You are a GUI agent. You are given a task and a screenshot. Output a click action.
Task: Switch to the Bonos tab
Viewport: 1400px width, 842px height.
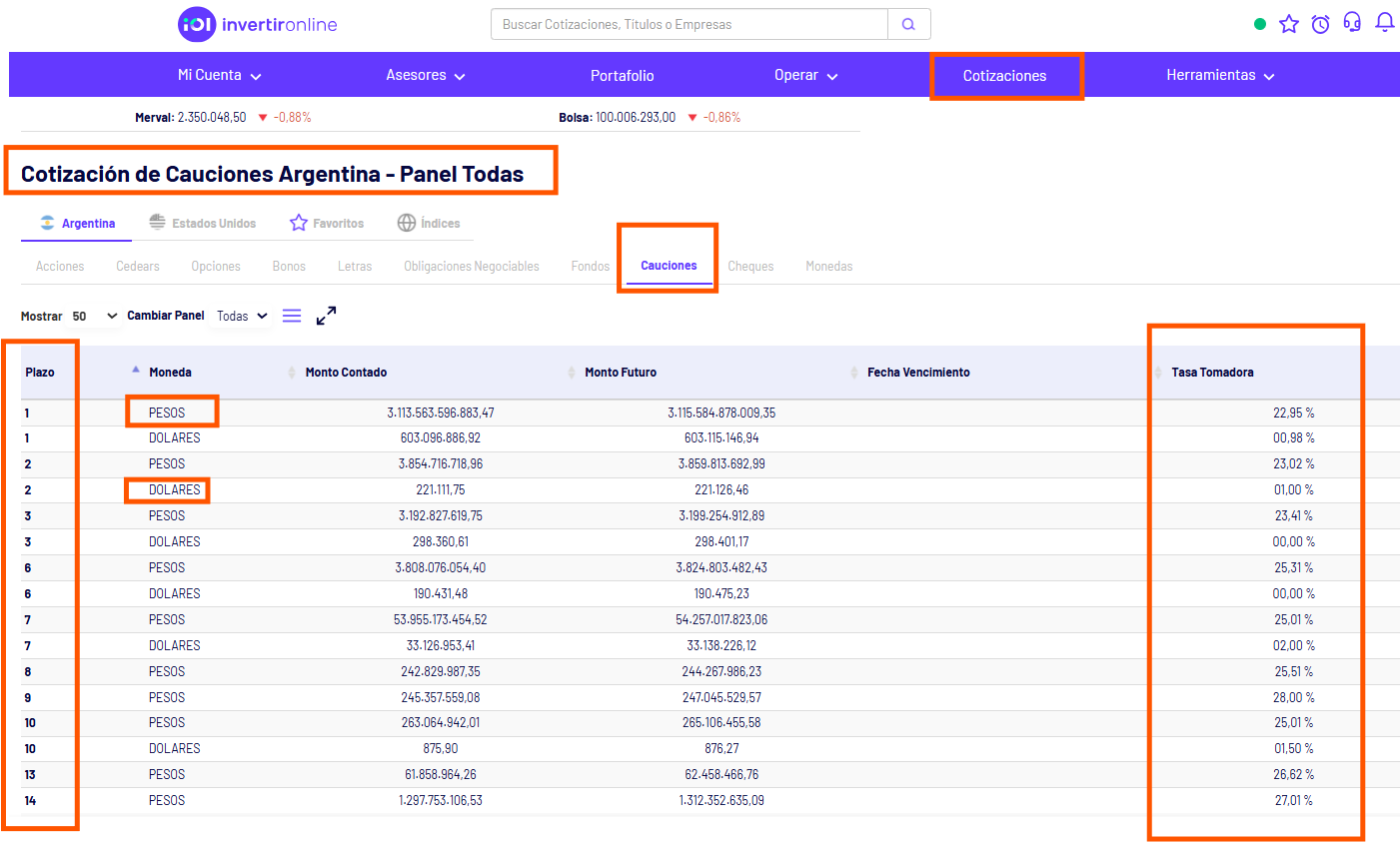pyautogui.click(x=289, y=267)
